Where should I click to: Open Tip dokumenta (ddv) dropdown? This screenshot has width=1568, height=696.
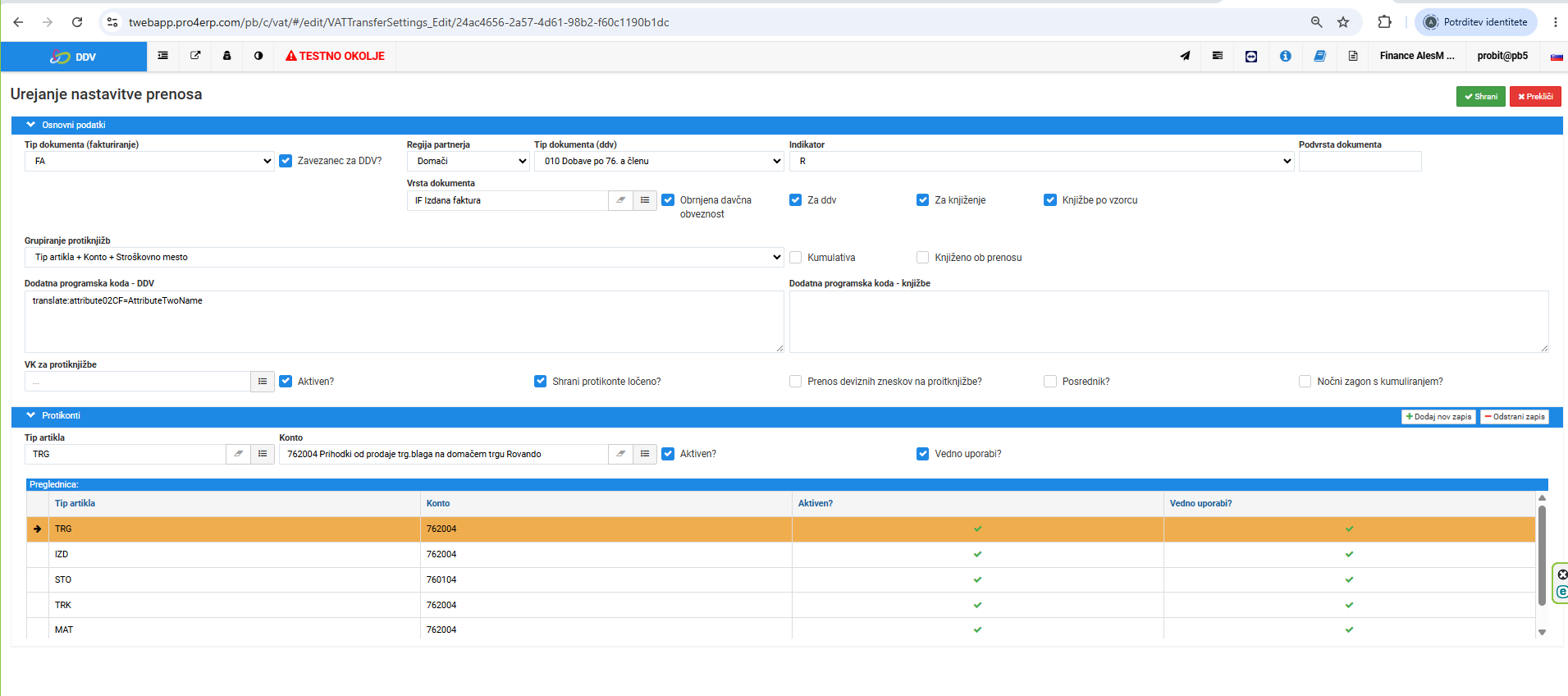point(660,161)
